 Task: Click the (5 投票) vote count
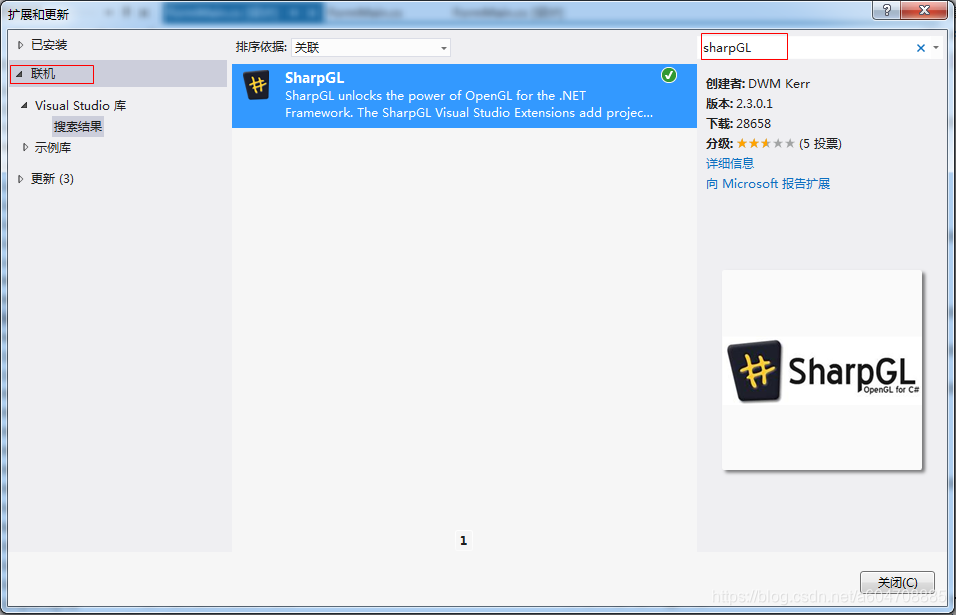(820, 144)
